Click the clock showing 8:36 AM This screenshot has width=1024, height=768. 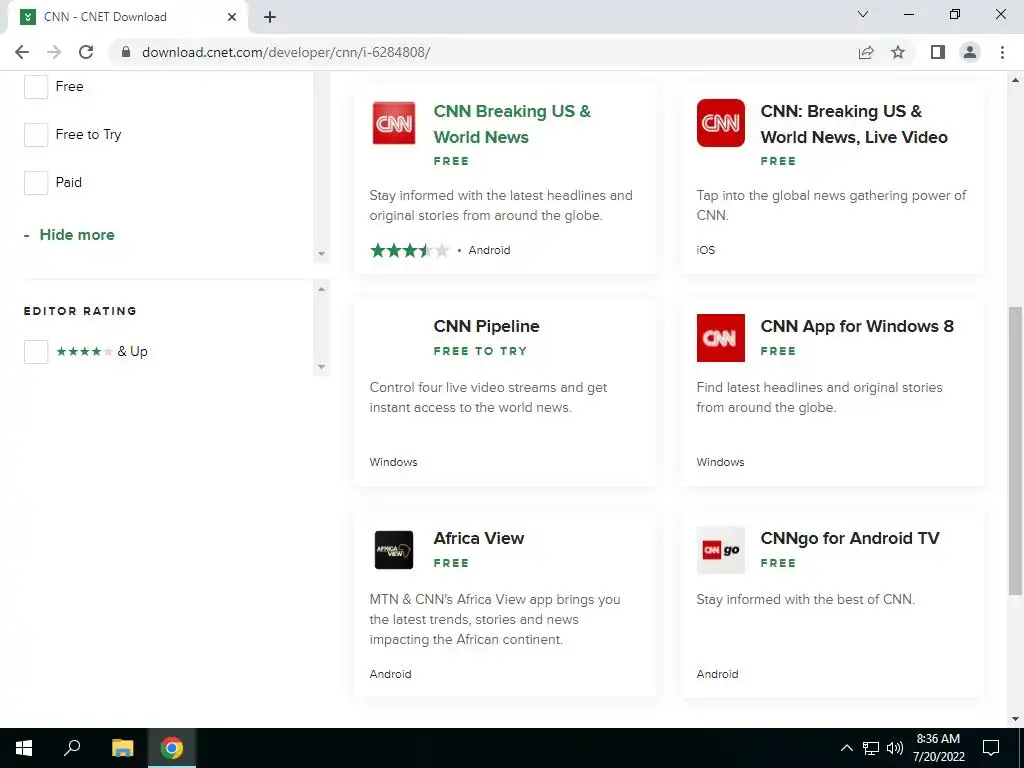938,739
